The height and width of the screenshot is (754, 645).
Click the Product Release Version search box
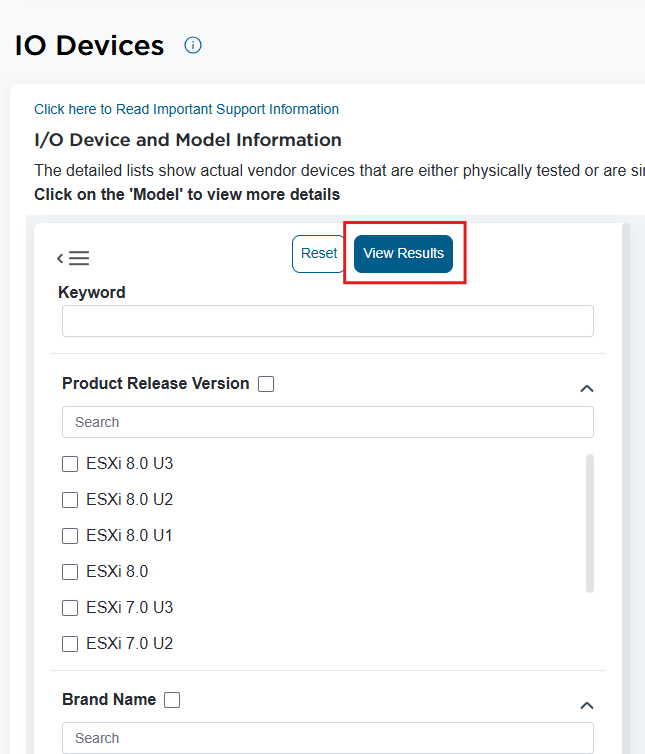click(x=328, y=422)
